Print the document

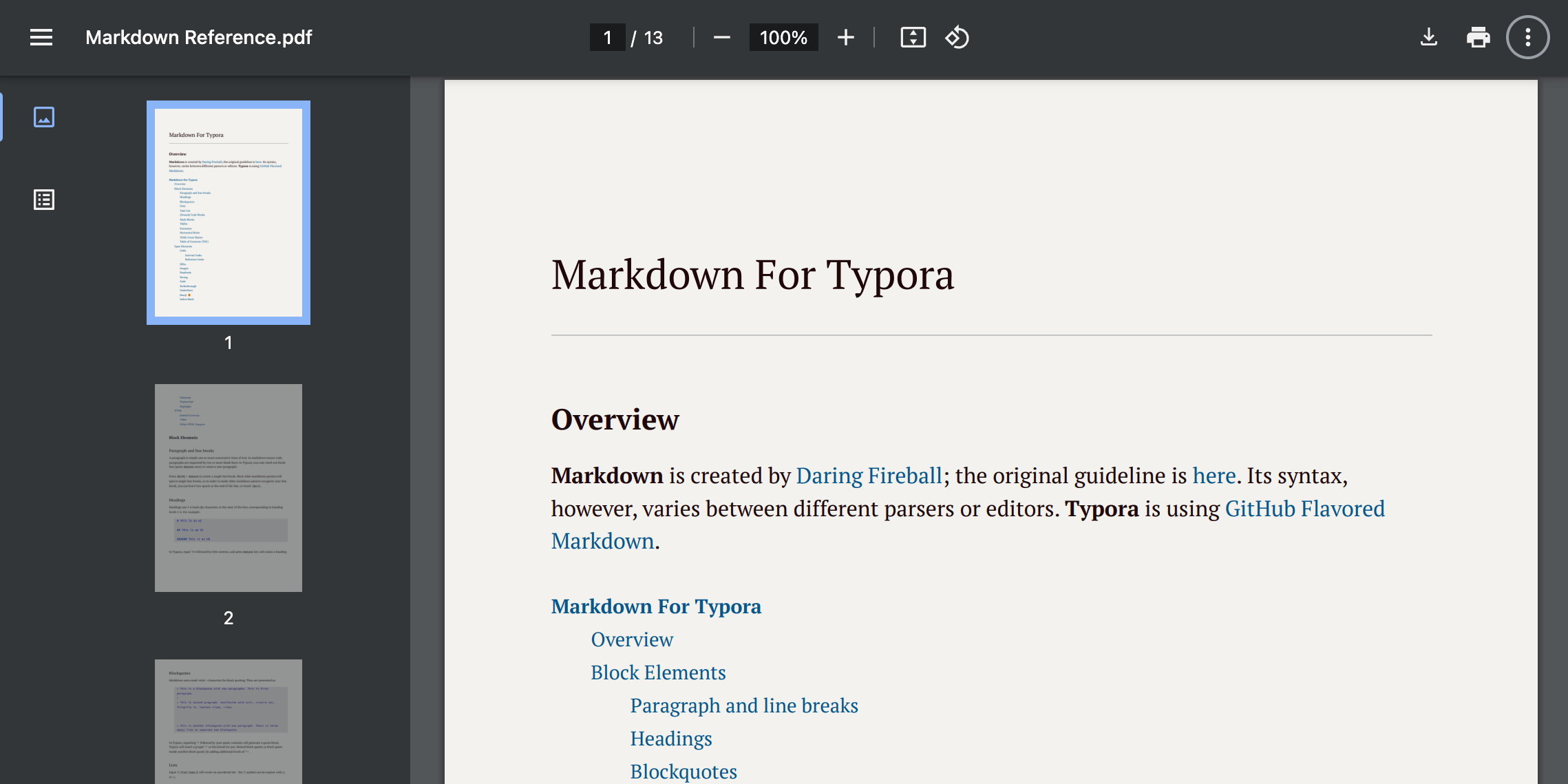pos(1478,37)
